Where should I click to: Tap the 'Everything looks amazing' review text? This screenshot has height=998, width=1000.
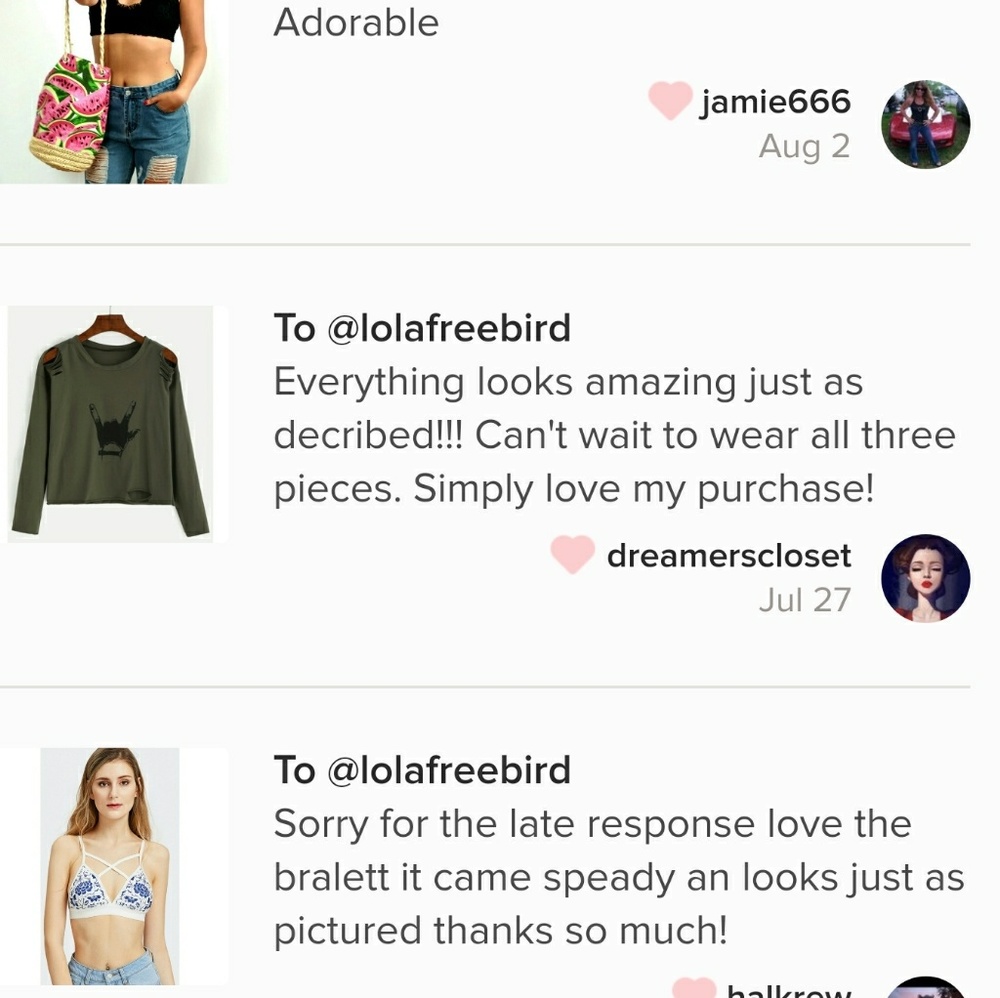614,435
